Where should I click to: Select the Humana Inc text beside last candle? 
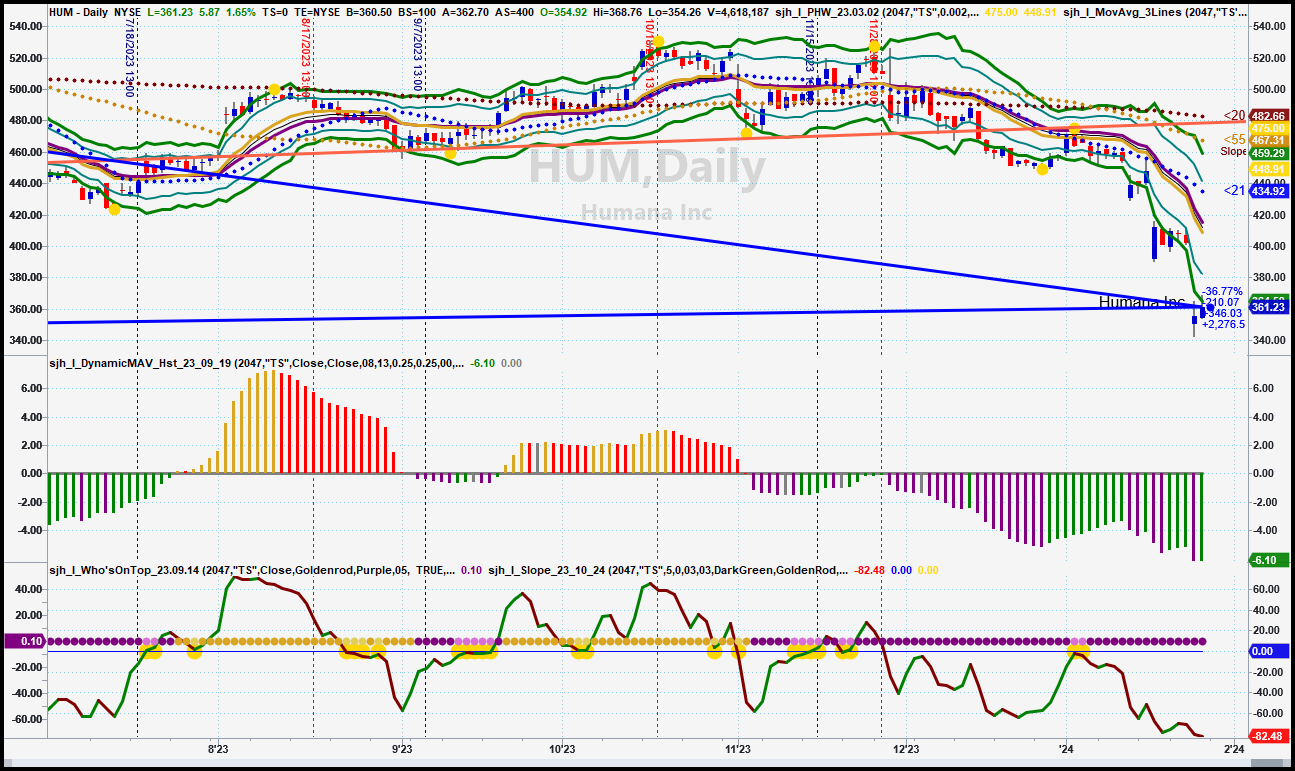1141,302
